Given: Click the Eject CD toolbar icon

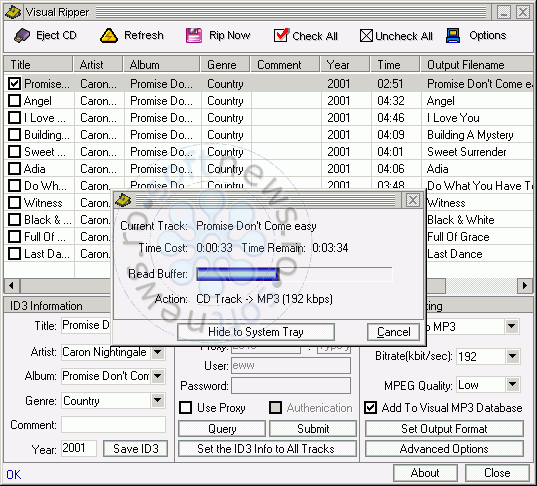Looking at the screenshot, I should [22, 35].
